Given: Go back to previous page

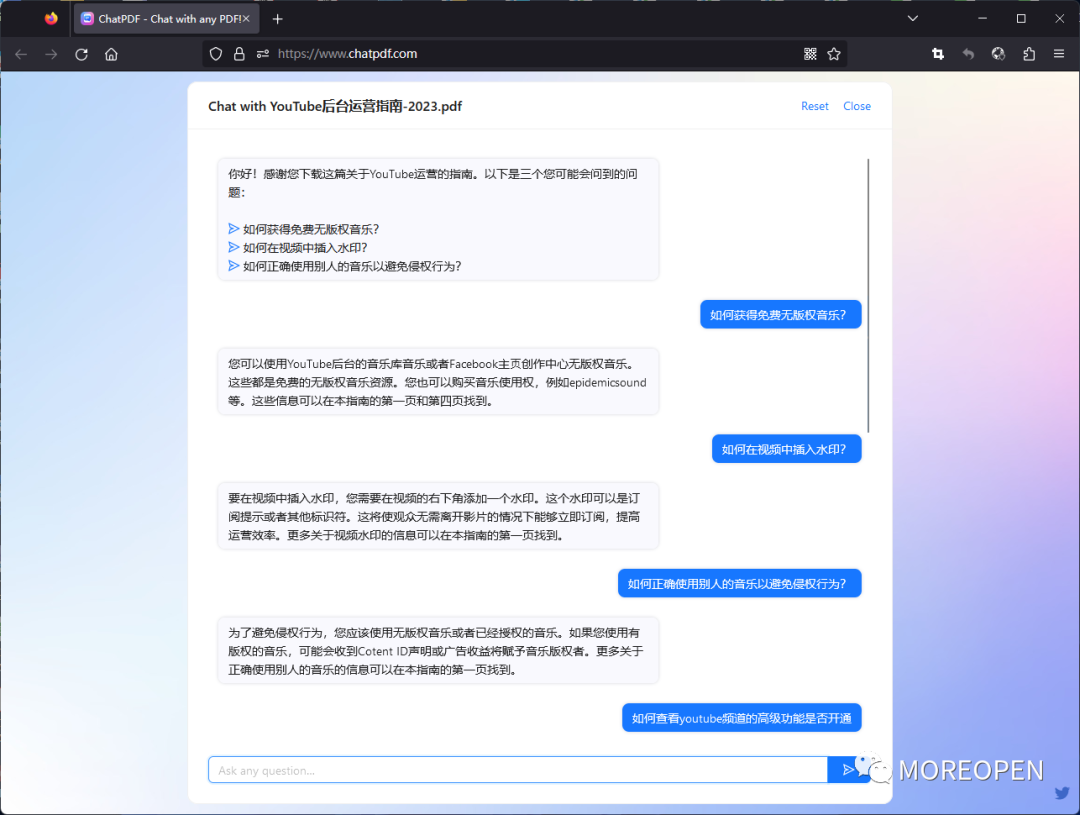Looking at the screenshot, I should click(21, 54).
